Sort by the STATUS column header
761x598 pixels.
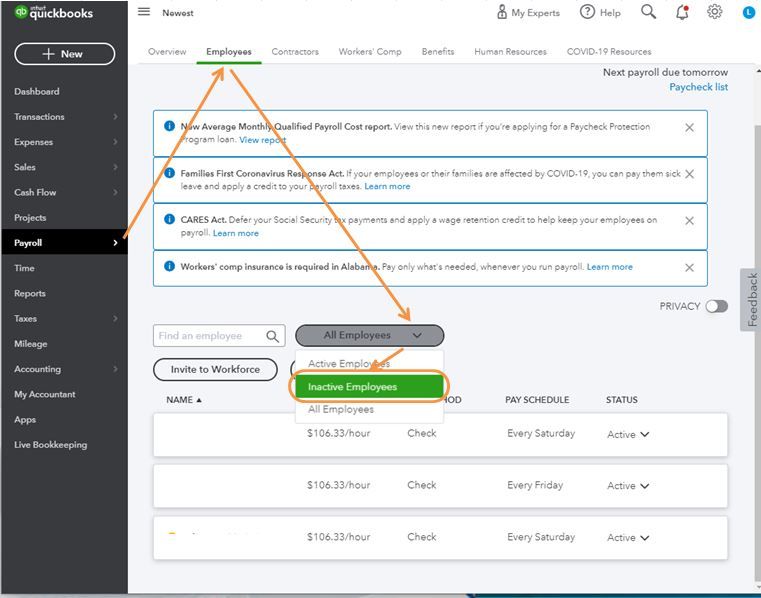(622, 400)
